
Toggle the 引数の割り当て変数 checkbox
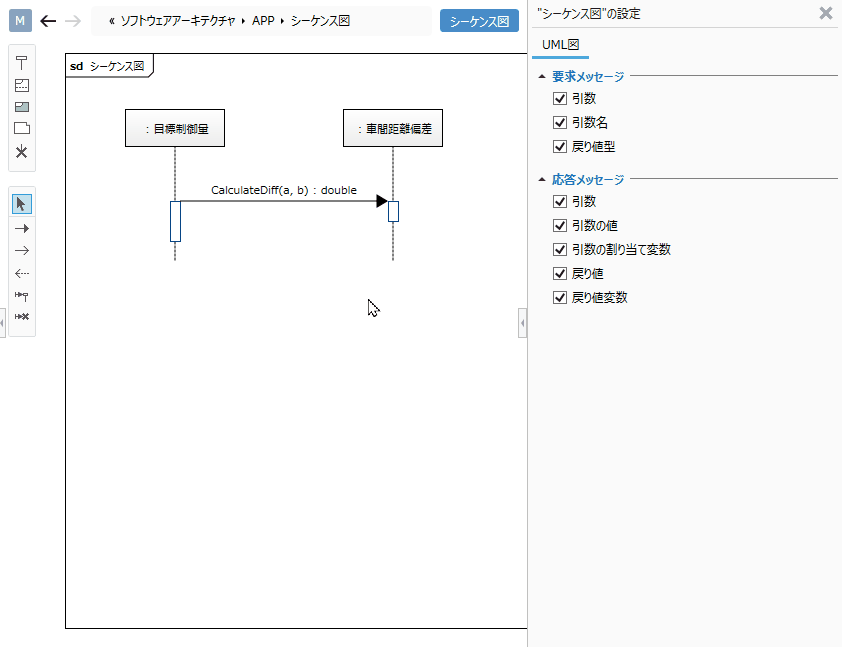click(560, 250)
